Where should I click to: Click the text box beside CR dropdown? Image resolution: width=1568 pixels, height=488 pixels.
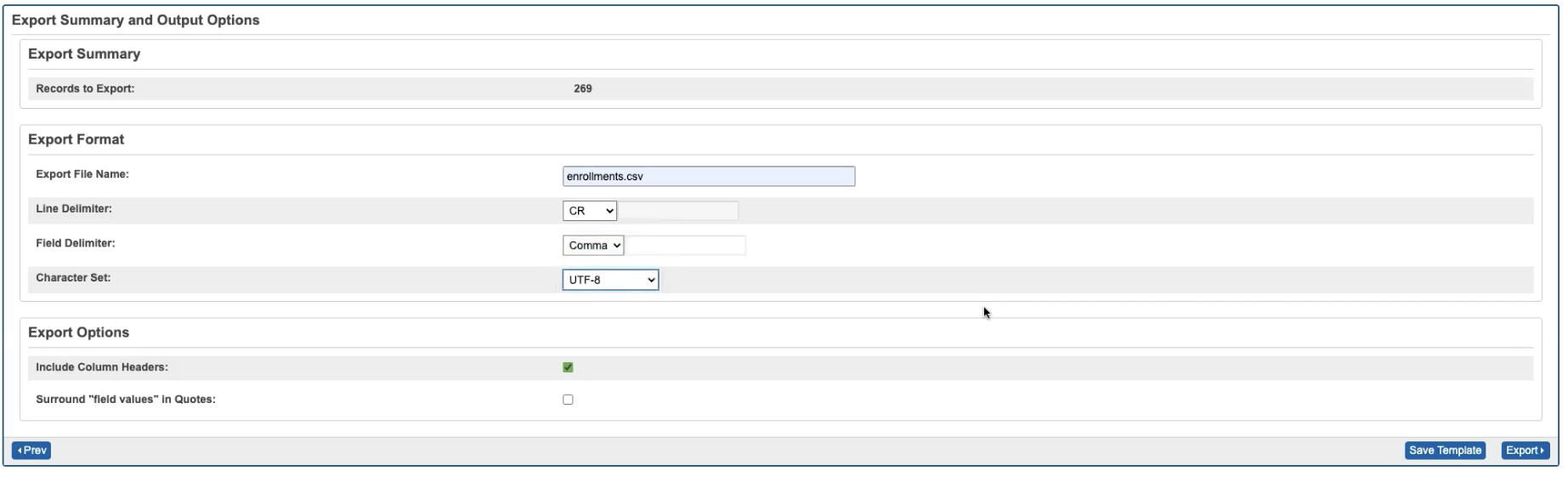click(677, 211)
